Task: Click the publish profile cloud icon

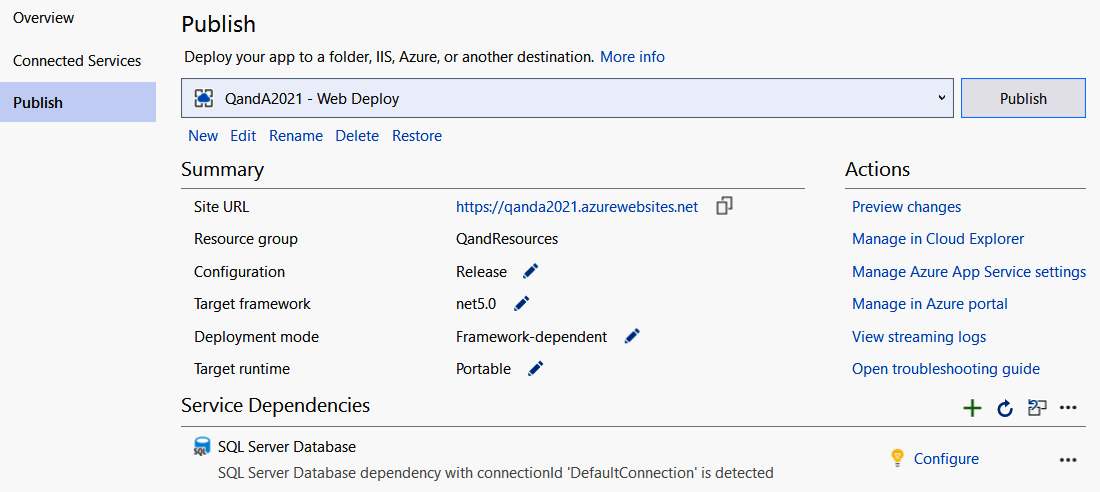Action: coord(203,98)
